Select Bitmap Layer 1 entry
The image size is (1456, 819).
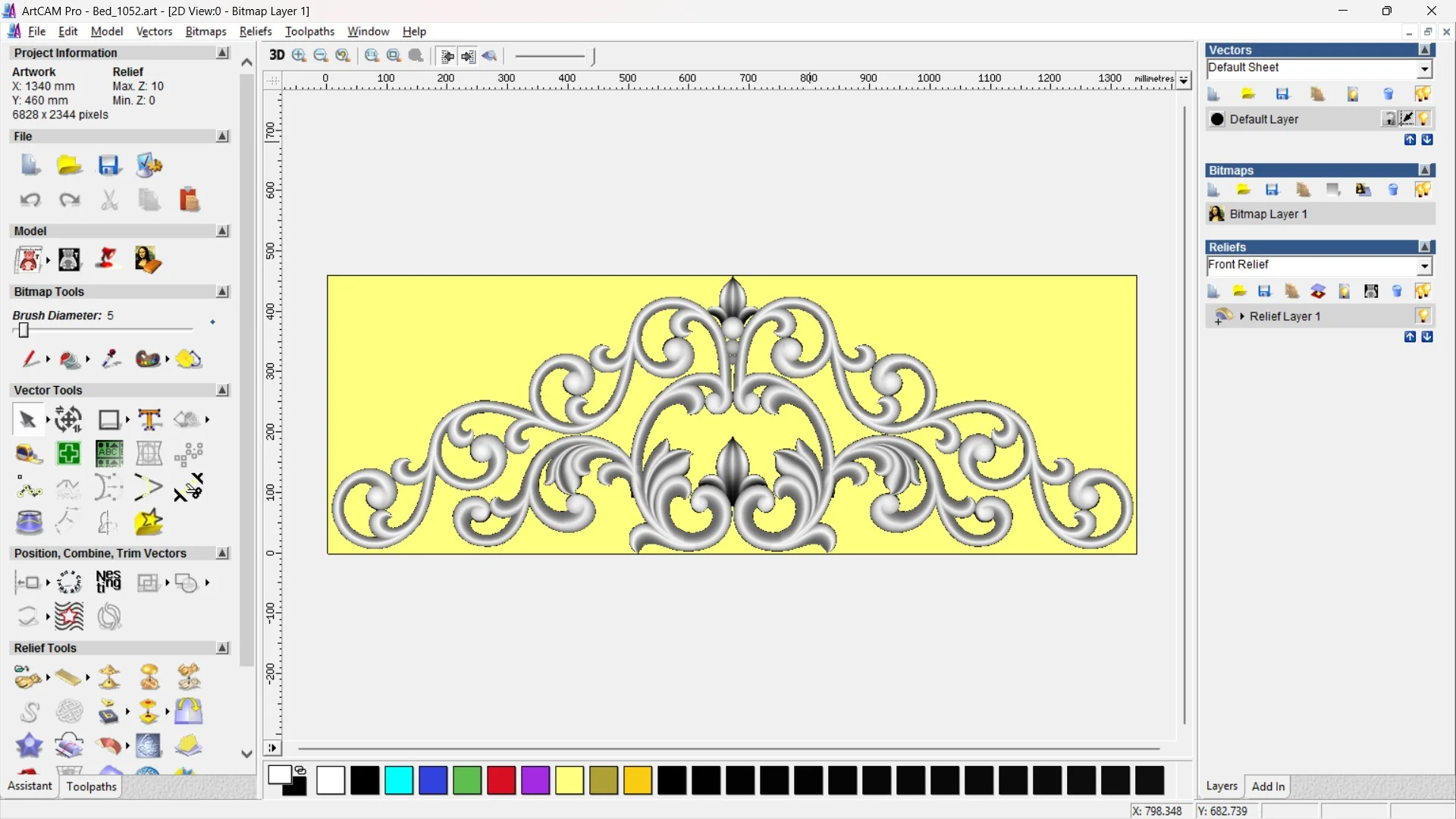click(1268, 214)
